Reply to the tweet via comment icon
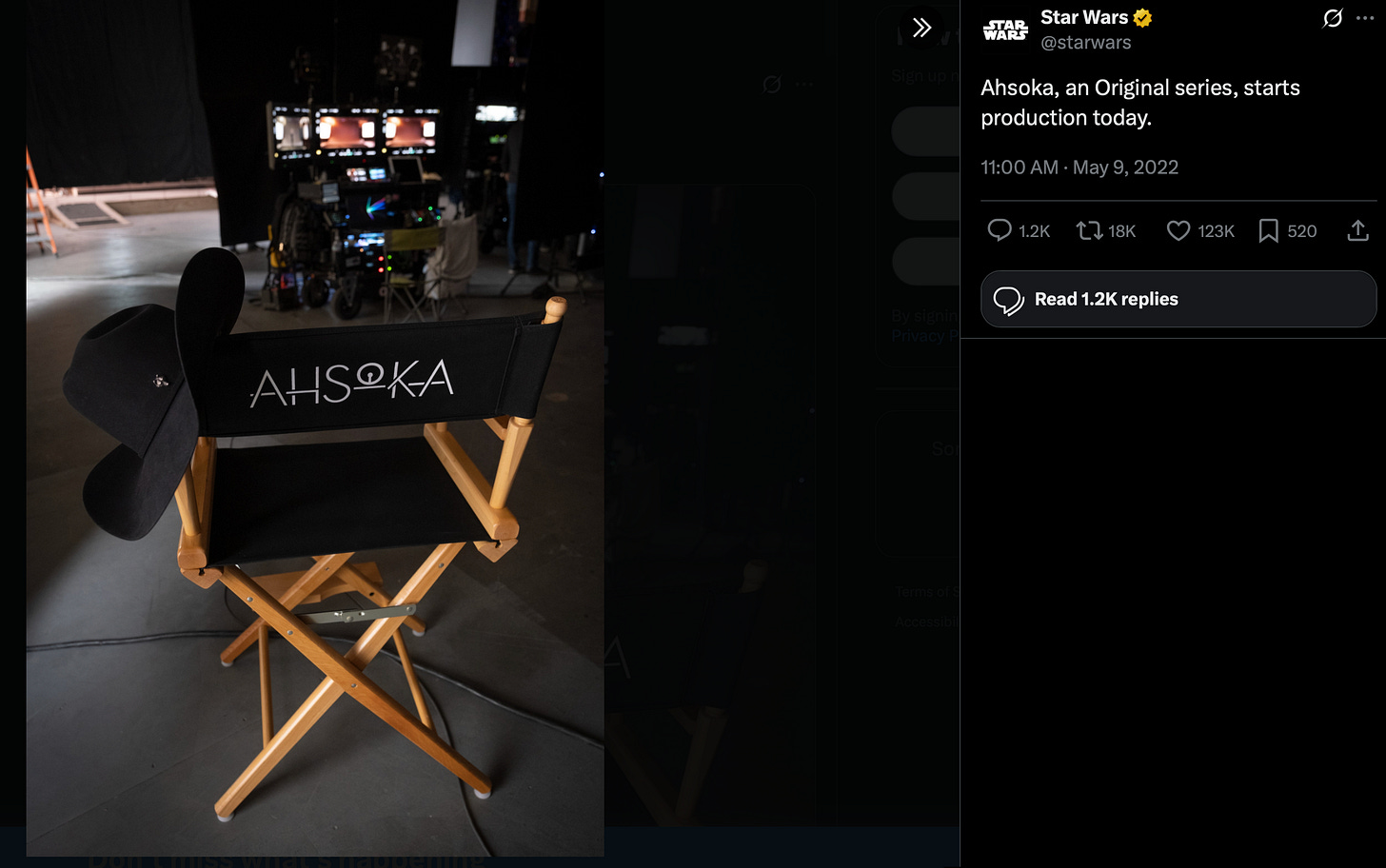The height and width of the screenshot is (868, 1386). pos(1000,230)
